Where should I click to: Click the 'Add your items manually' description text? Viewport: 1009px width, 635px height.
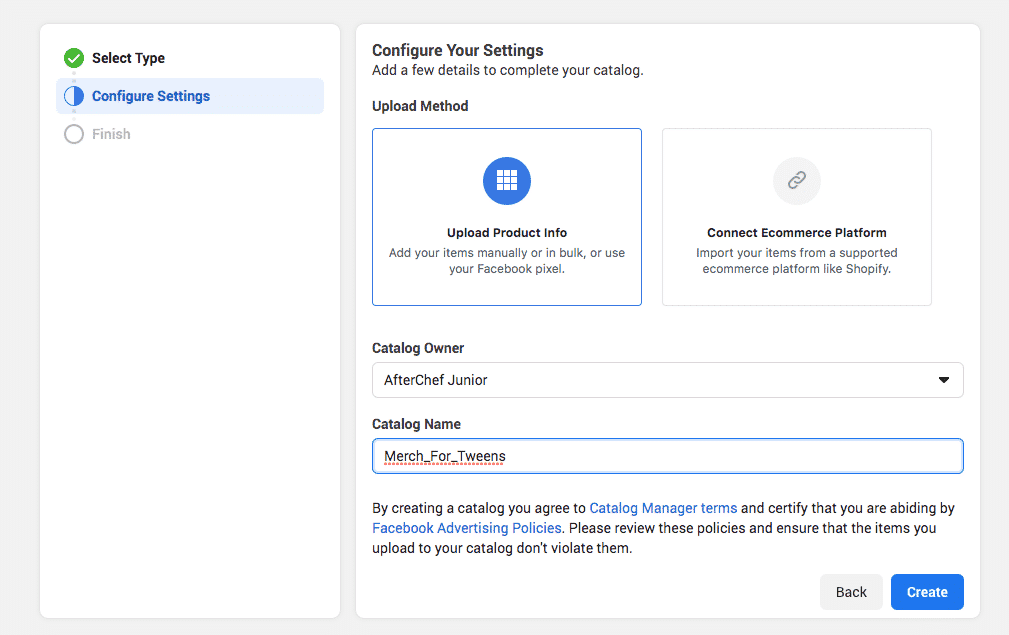pyautogui.click(x=507, y=261)
